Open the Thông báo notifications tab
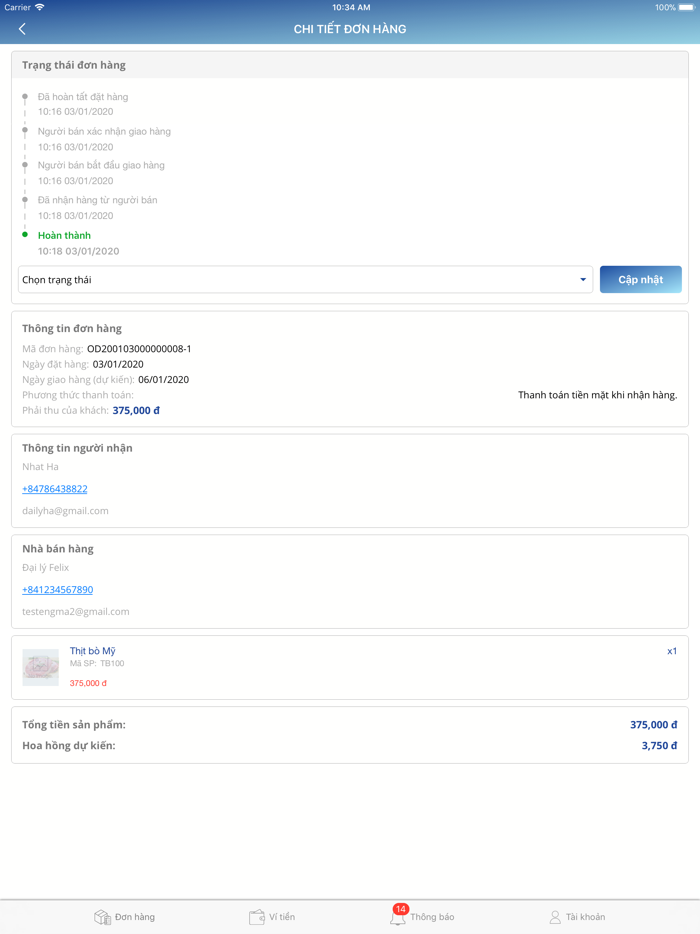Viewport: 700px width, 934px height. pyautogui.click(x=422, y=917)
